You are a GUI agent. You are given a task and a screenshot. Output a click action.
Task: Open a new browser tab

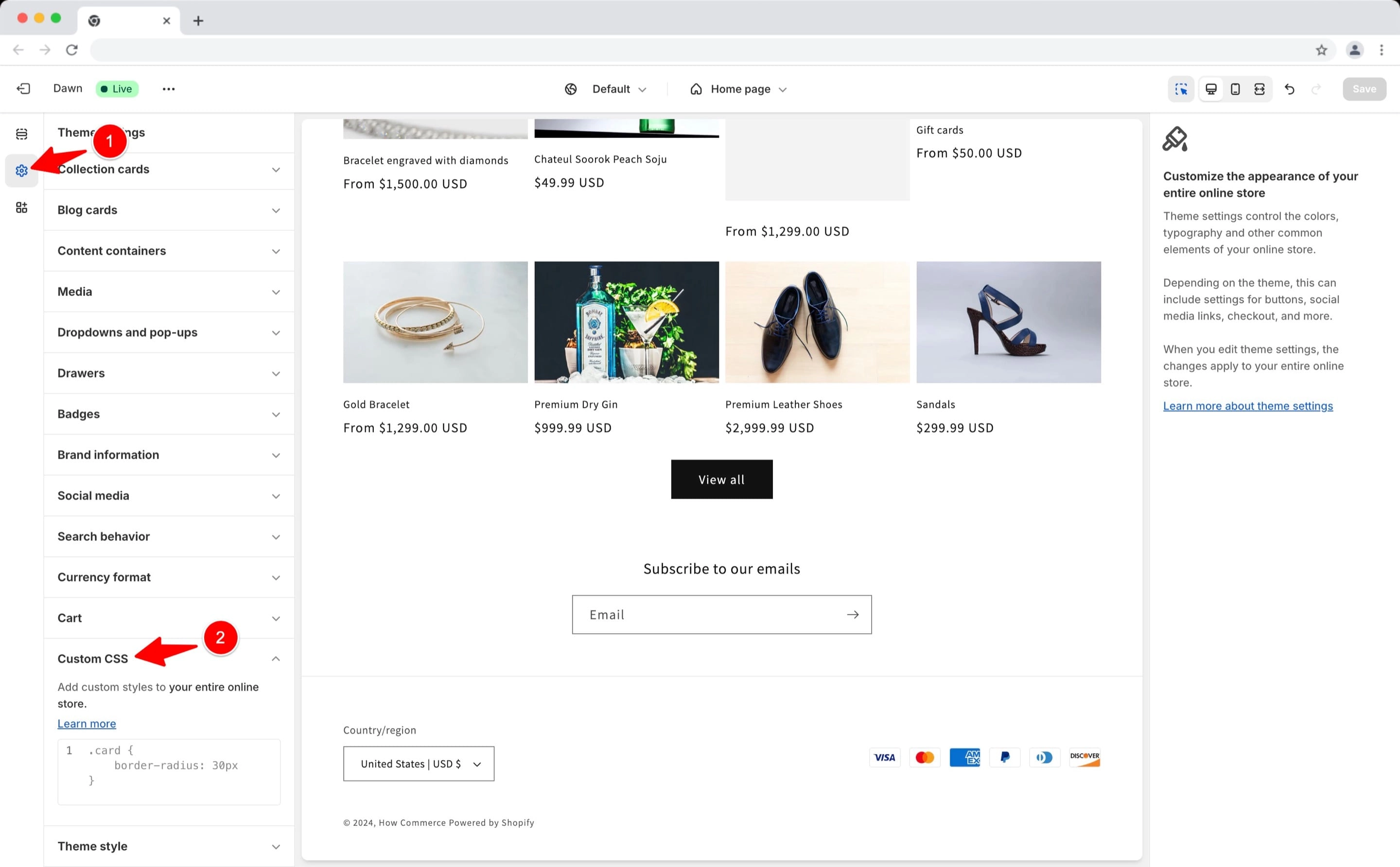tap(198, 20)
